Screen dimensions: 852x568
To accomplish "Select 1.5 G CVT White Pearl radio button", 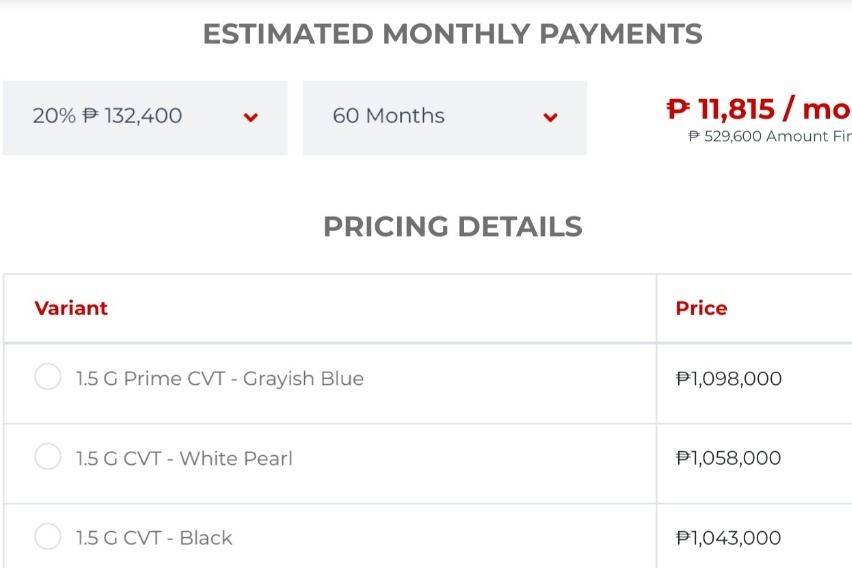I will point(48,457).
